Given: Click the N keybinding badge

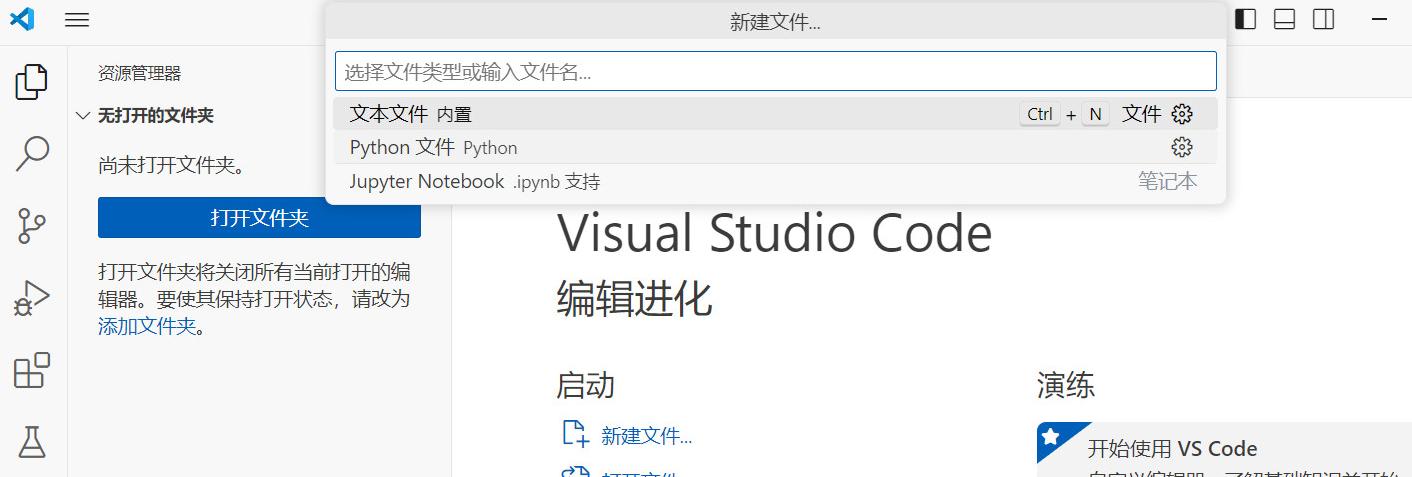Looking at the screenshot, I should [1095, 114].
